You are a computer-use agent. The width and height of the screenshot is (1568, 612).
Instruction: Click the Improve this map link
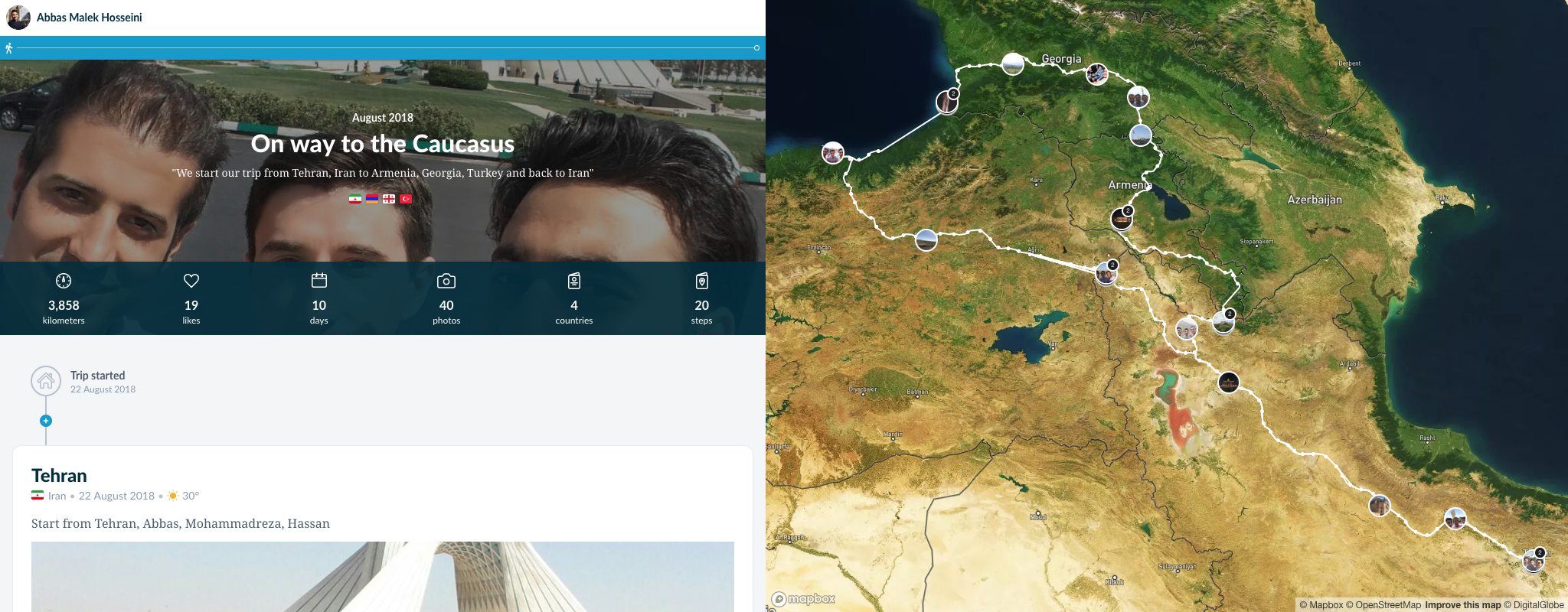click(1462, 605)
